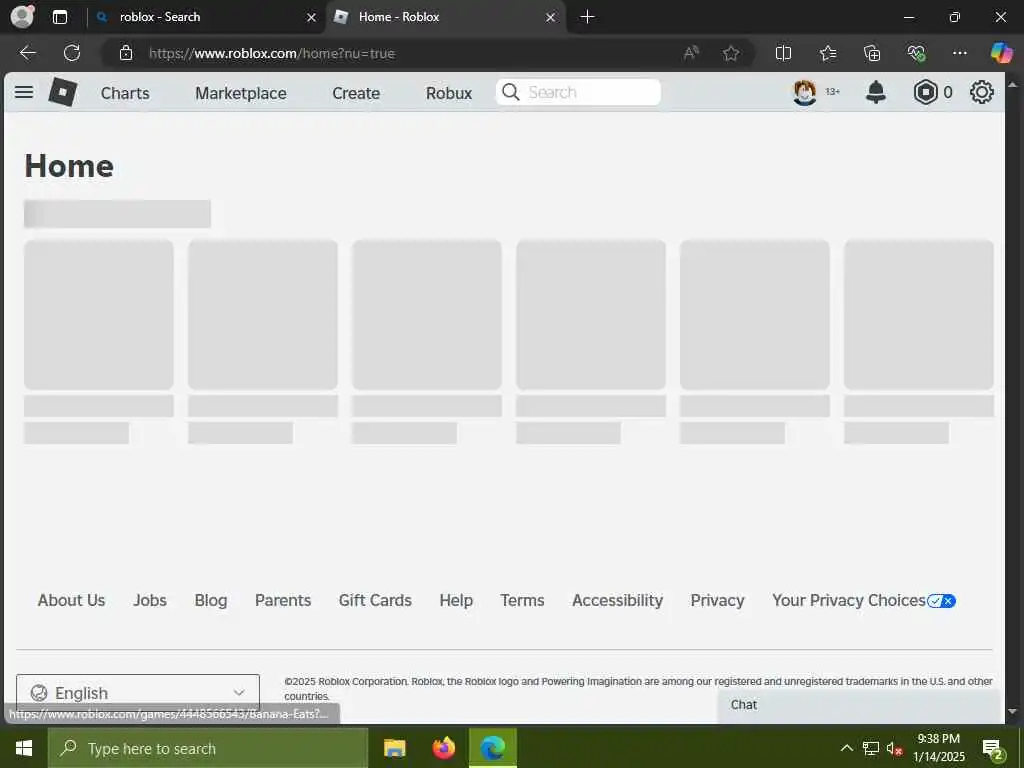Focus the Roblox Search field
The height and width of the screenshot is (768, 1024).
578,92
